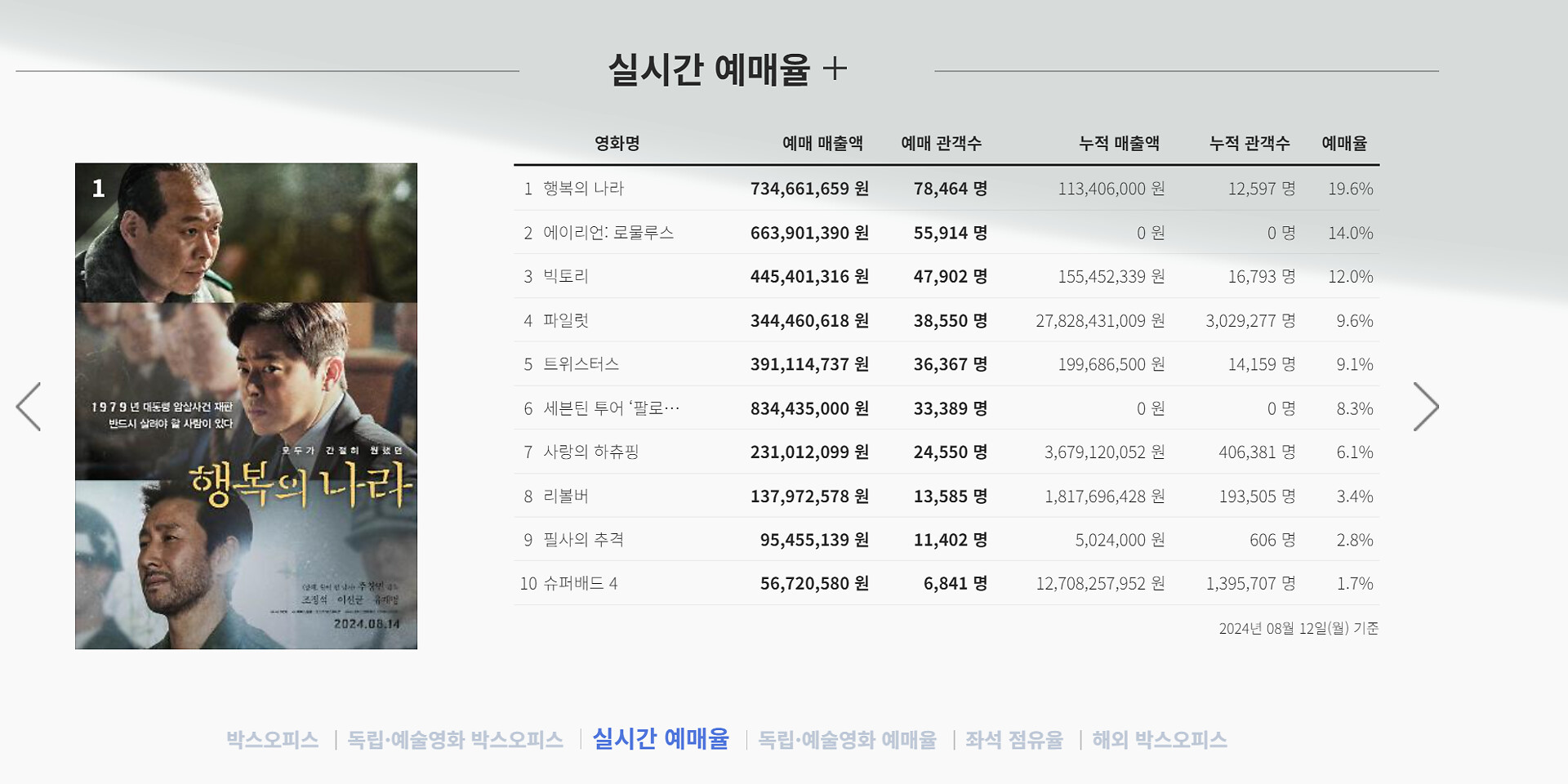Select the 실시간 예매율 tab
This screenshot has height=784, width=1568.
pos(661,739)
